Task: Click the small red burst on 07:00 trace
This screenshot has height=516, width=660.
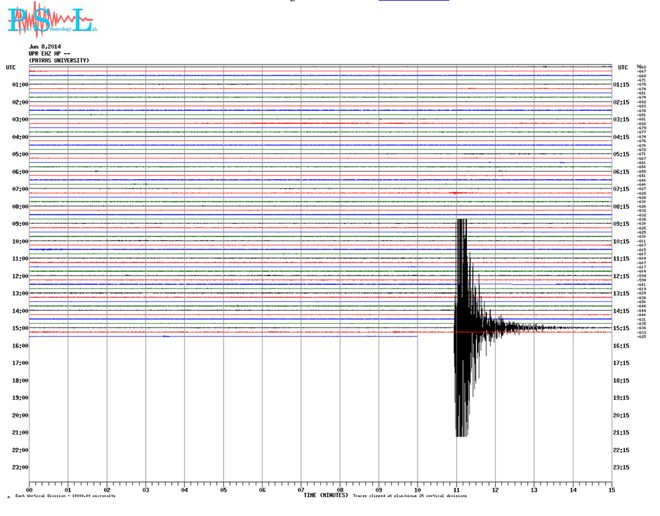Action: pos(457,192)
